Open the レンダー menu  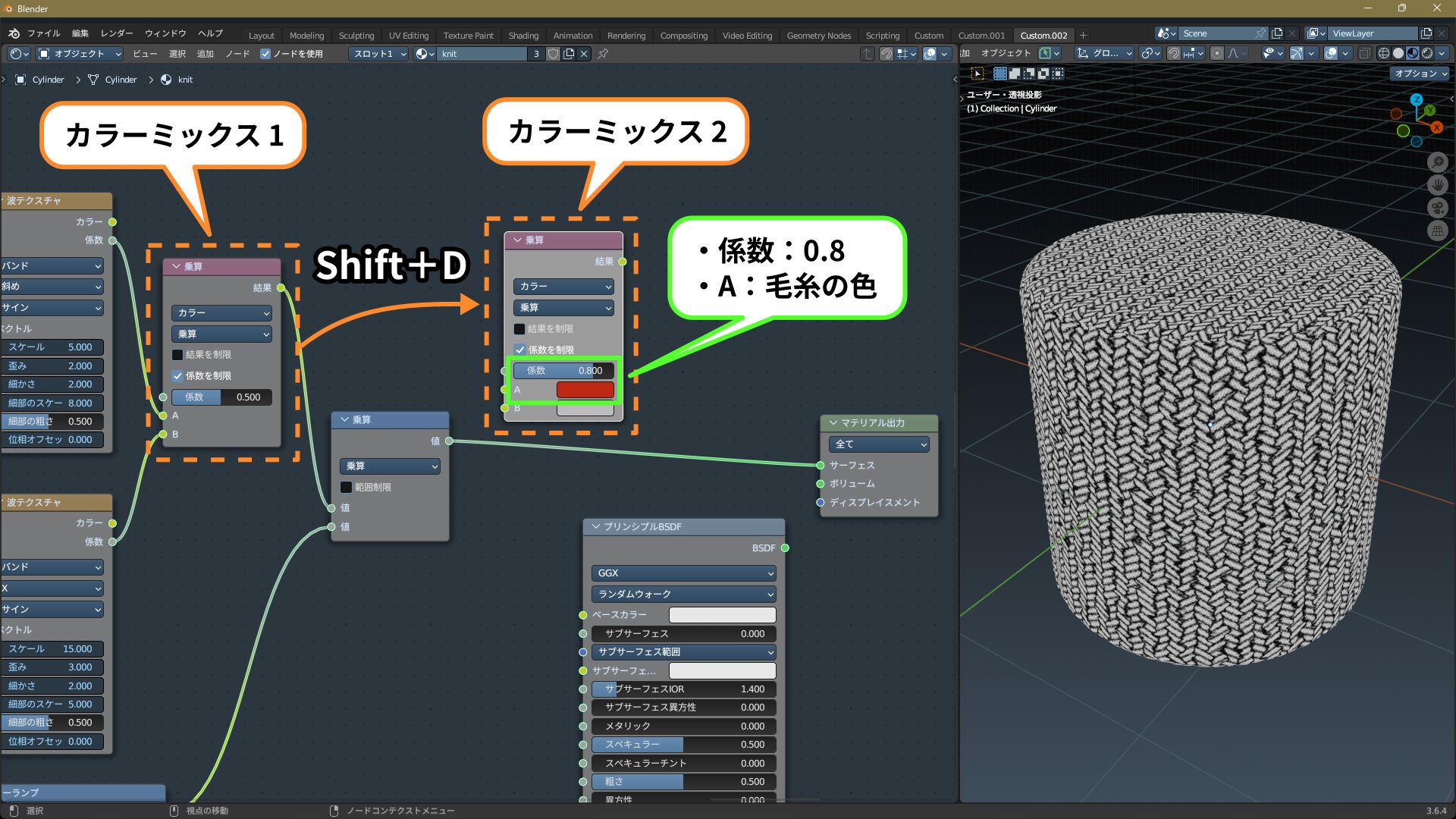click(x=116, y=33)
